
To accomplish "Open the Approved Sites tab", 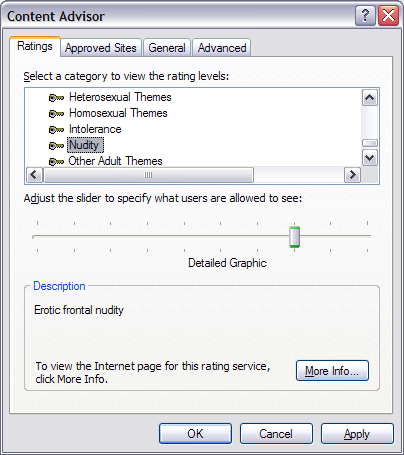I will click(101, 48).
